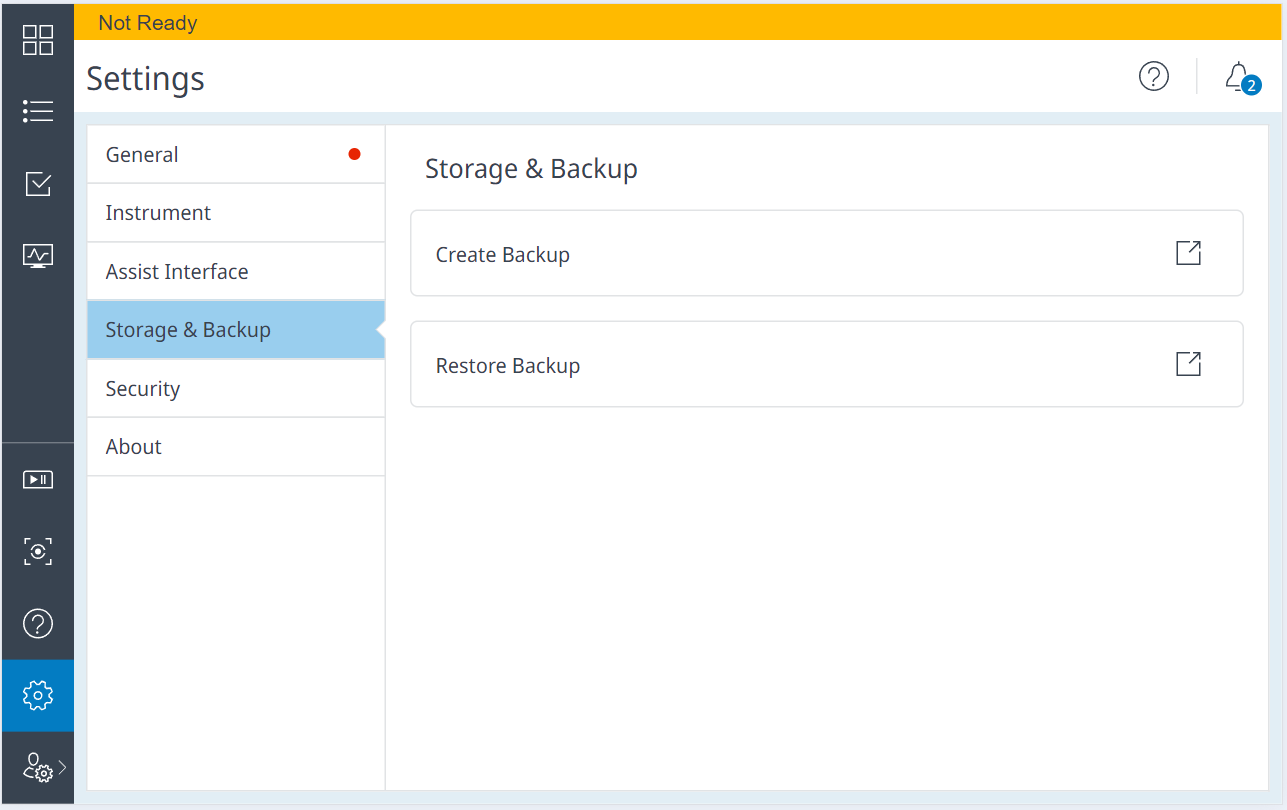Open the camera capture focus icon
This screenshot has width=1287, height=810.
coord(38,551)
